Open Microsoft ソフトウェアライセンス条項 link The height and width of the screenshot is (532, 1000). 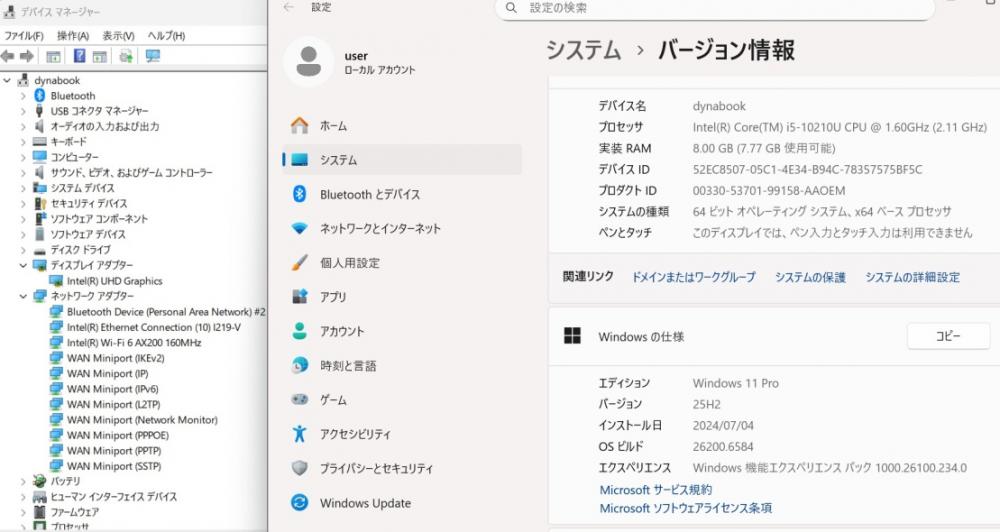click(686, 508)
